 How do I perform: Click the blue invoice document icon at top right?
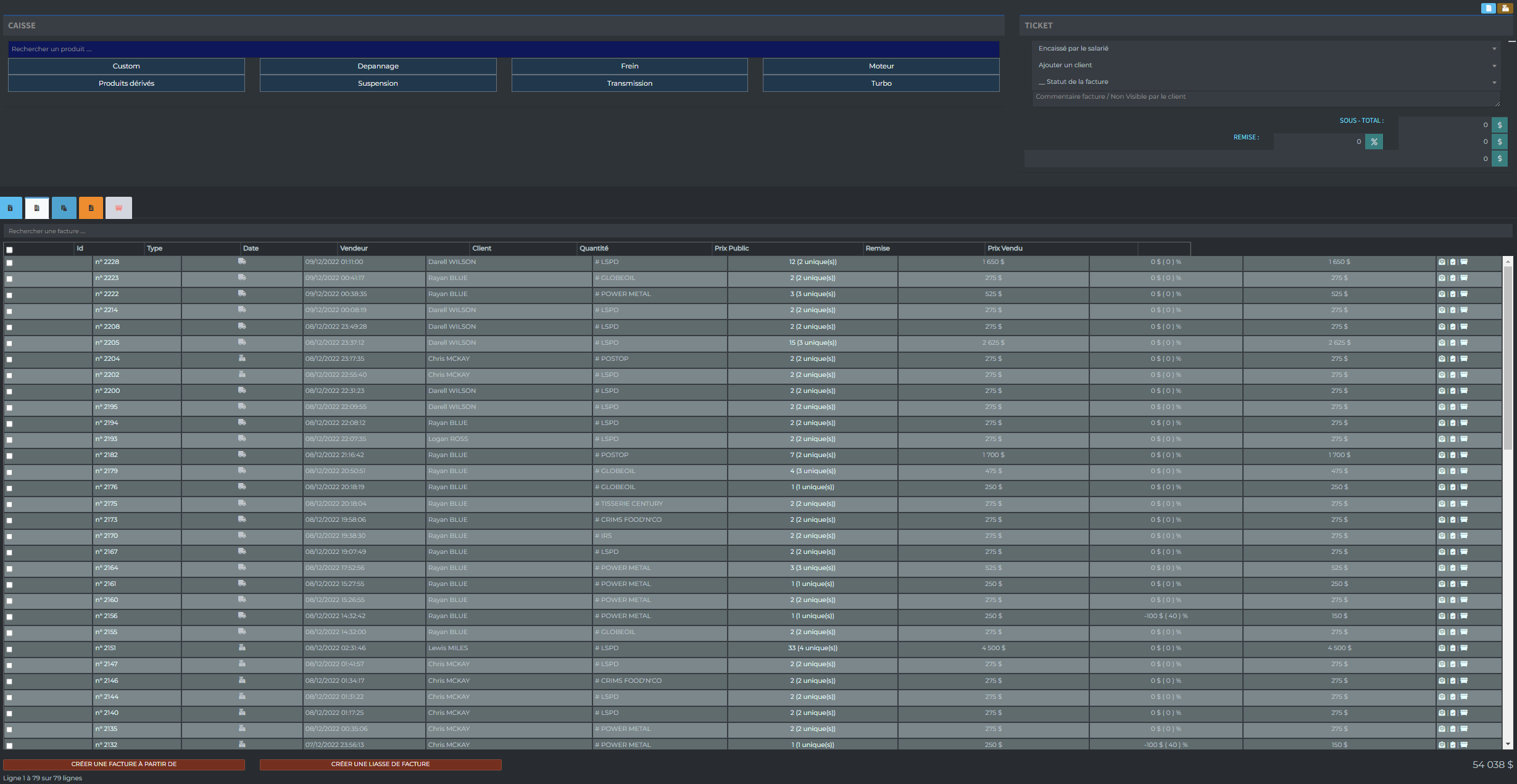[x=1489, y=8]
